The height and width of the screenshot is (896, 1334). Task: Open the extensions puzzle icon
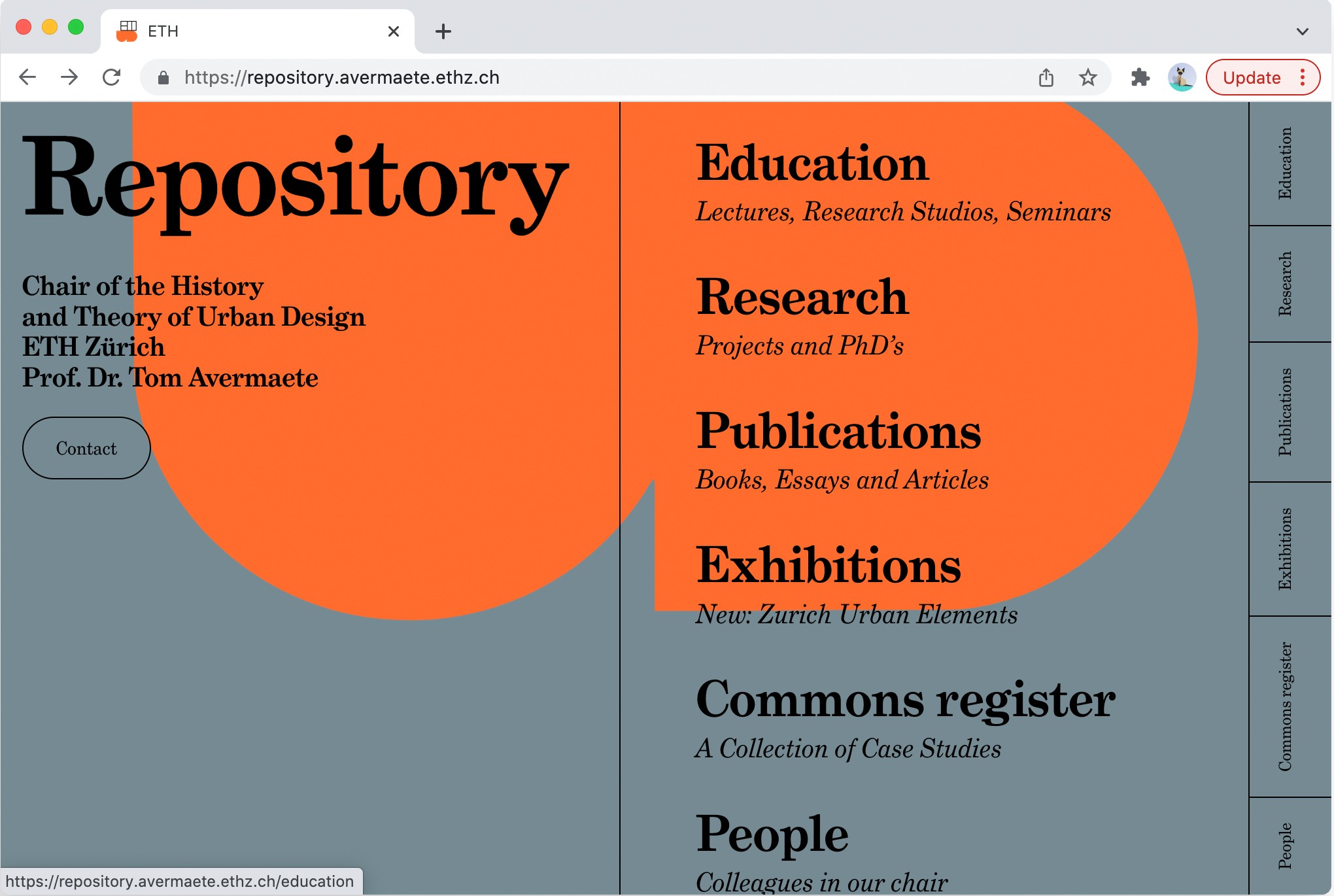pos(1140,77)
